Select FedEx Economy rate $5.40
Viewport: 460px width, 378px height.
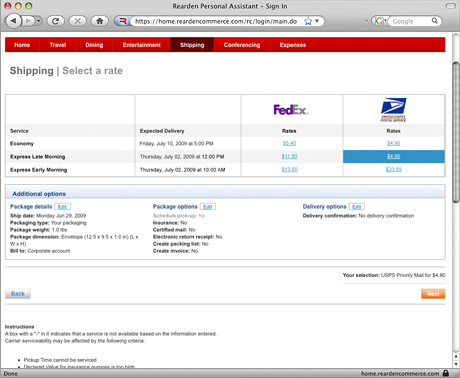[289, 143]
